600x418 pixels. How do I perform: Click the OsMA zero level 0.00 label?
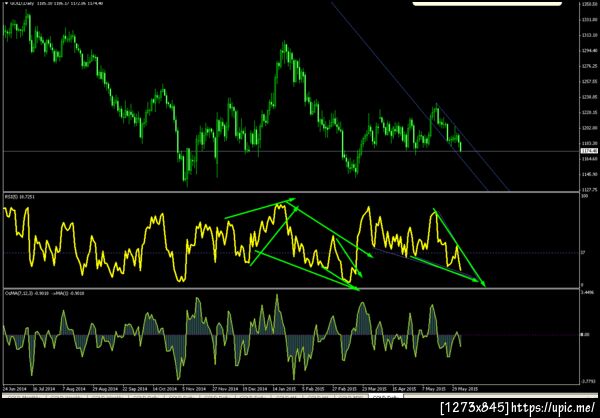tap(585, 335)
